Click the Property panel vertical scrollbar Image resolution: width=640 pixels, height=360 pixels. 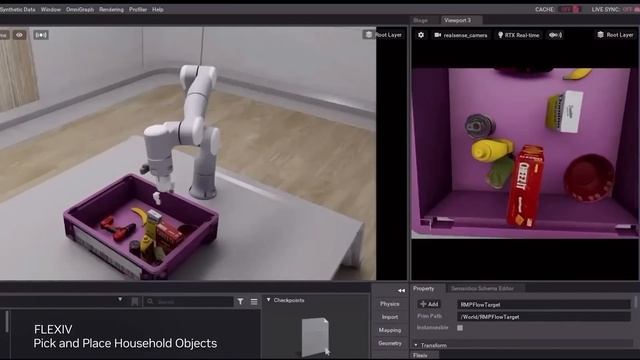point(636,302)
